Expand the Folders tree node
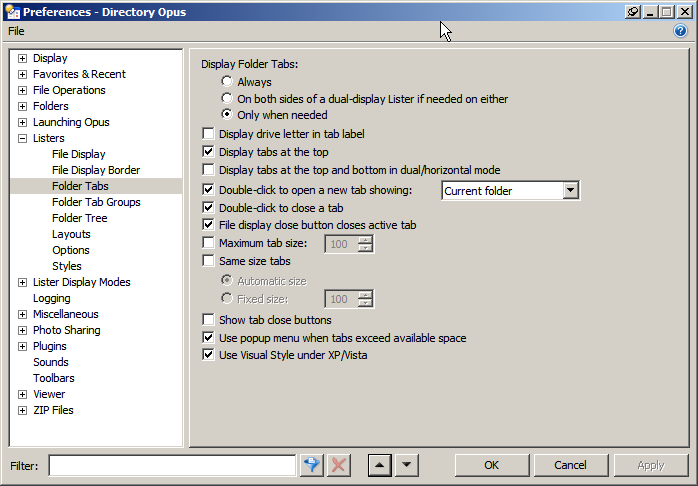The height and width of the screenshot is (486, 698). coord(22,106)
